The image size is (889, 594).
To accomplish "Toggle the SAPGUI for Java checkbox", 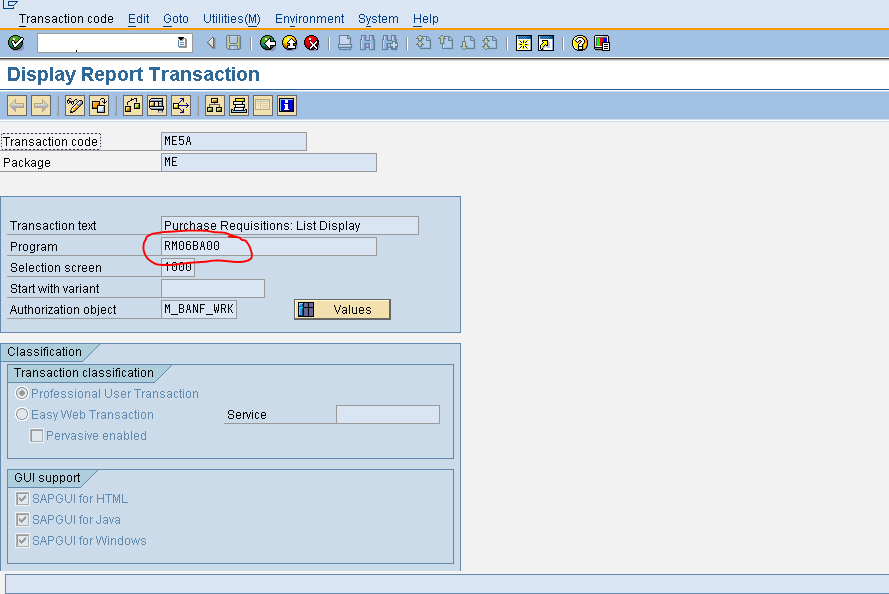I will click(22, 519).
